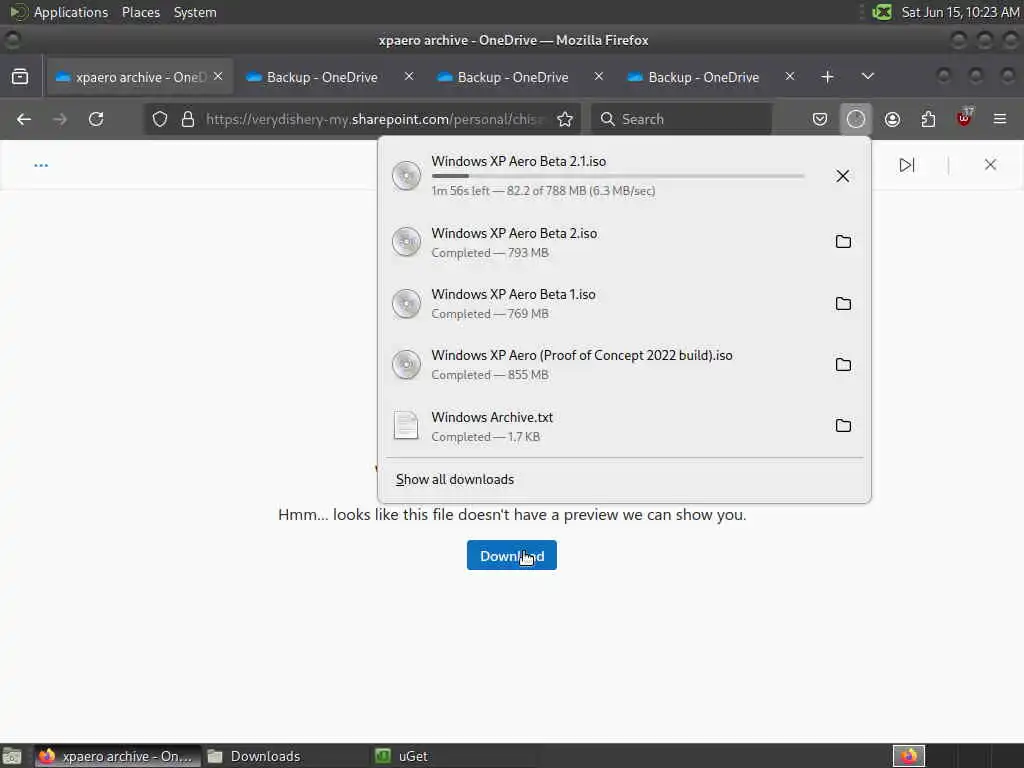
Task: Go back to the previous page
Action: pos(24,119)
